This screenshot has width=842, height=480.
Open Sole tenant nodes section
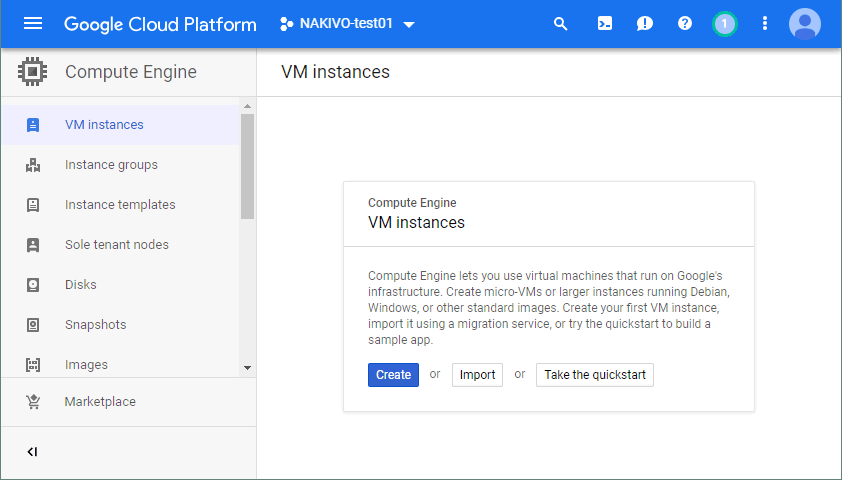pos(117,245)
